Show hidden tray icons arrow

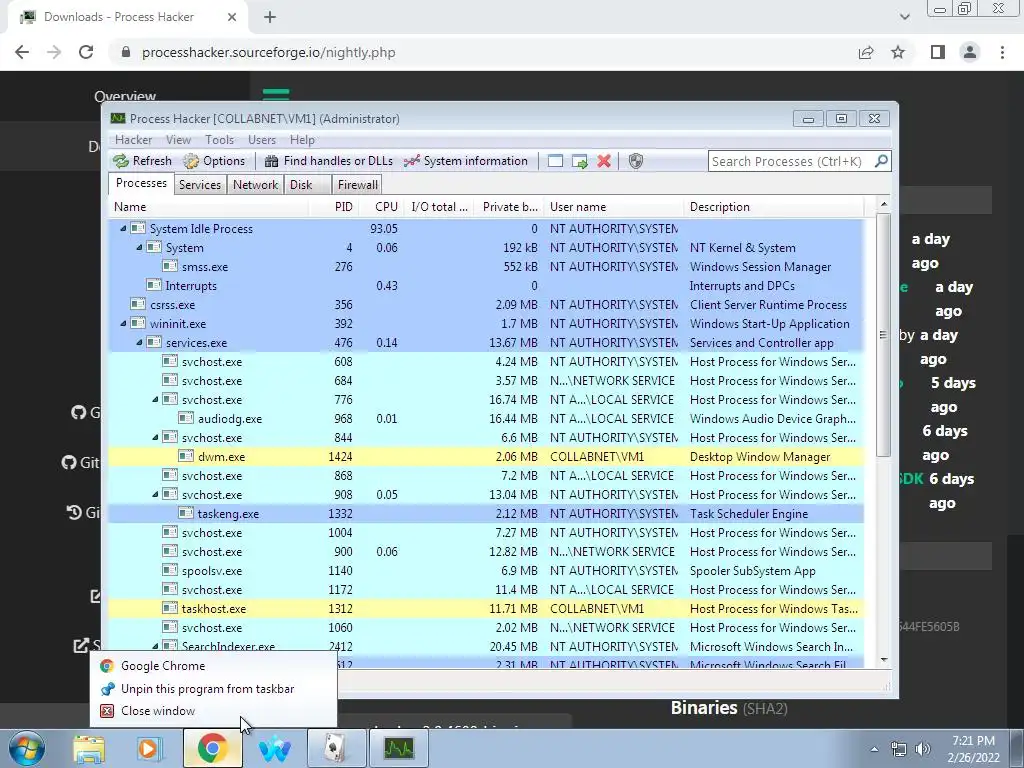pos(874,749)
